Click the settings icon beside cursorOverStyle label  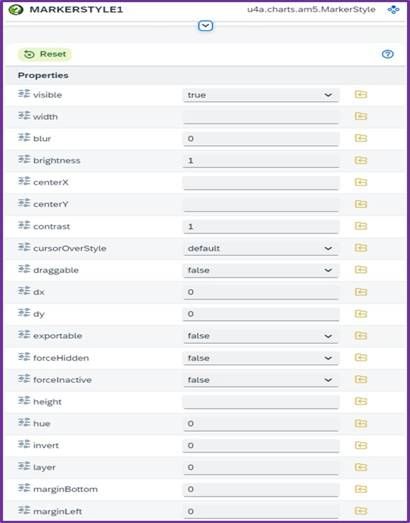point(24,247)
